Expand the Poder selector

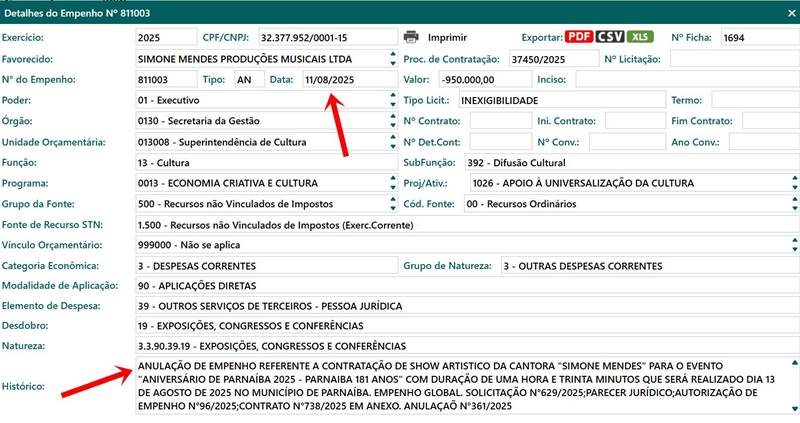pyautogui.click(x=391, y=100)
